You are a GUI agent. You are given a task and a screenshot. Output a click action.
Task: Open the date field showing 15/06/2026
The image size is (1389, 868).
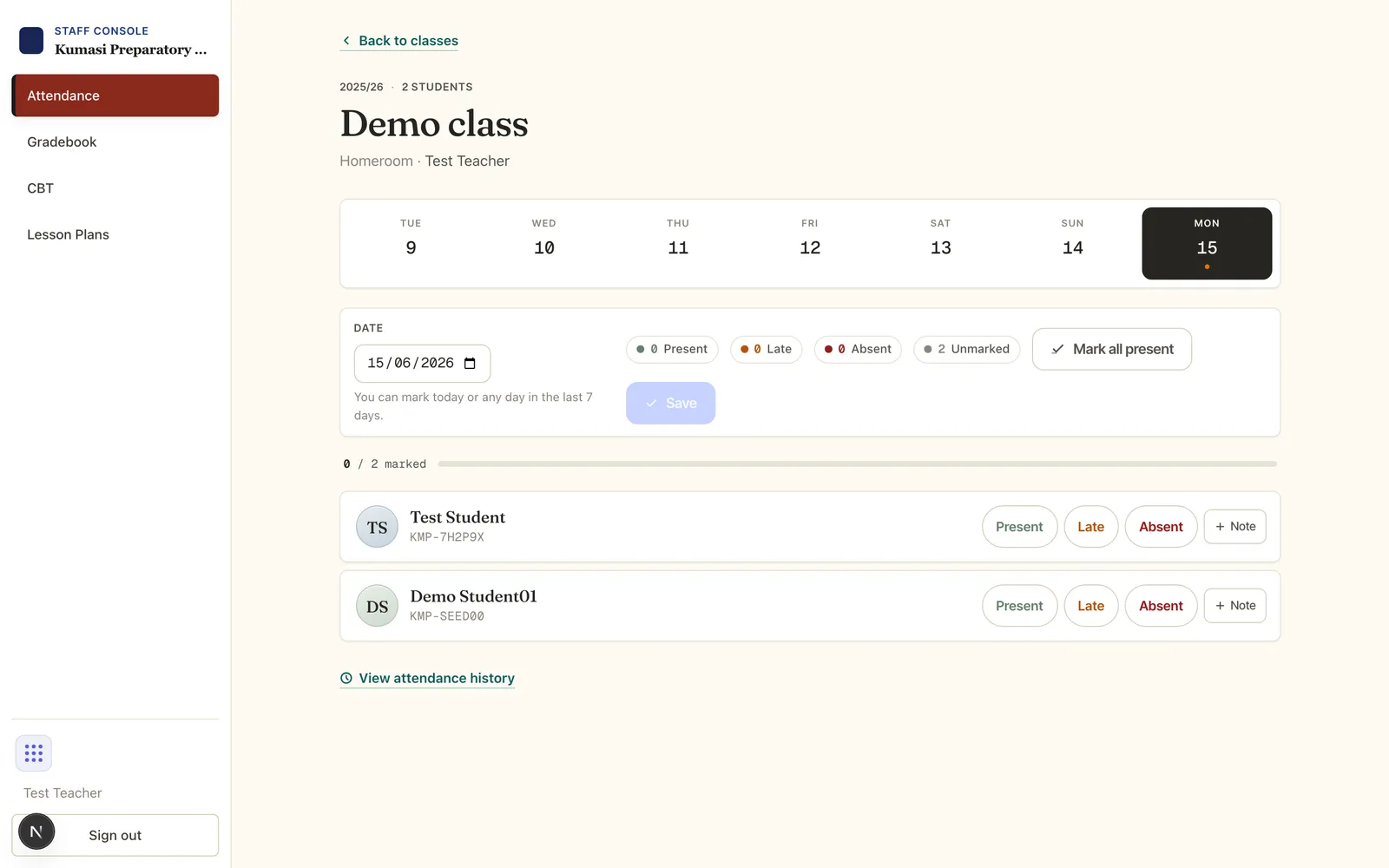422,364
